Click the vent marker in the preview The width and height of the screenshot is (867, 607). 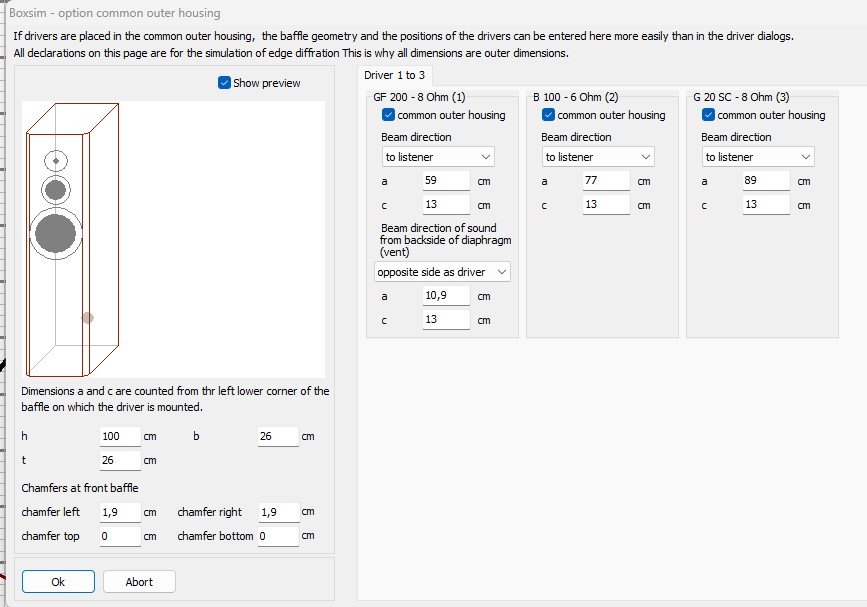coord(87,318)
